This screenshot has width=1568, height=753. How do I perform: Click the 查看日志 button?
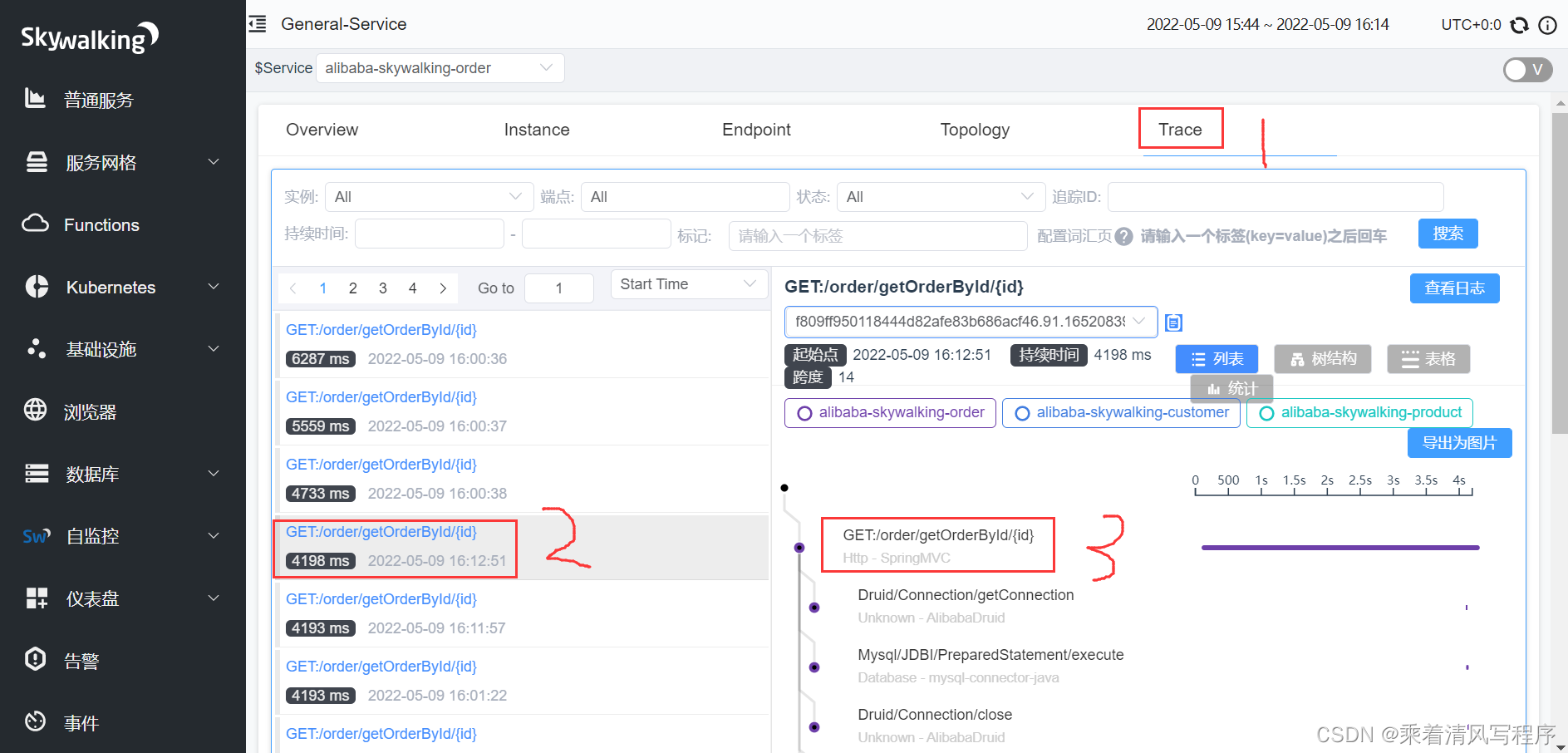(x=1454, y=288)
